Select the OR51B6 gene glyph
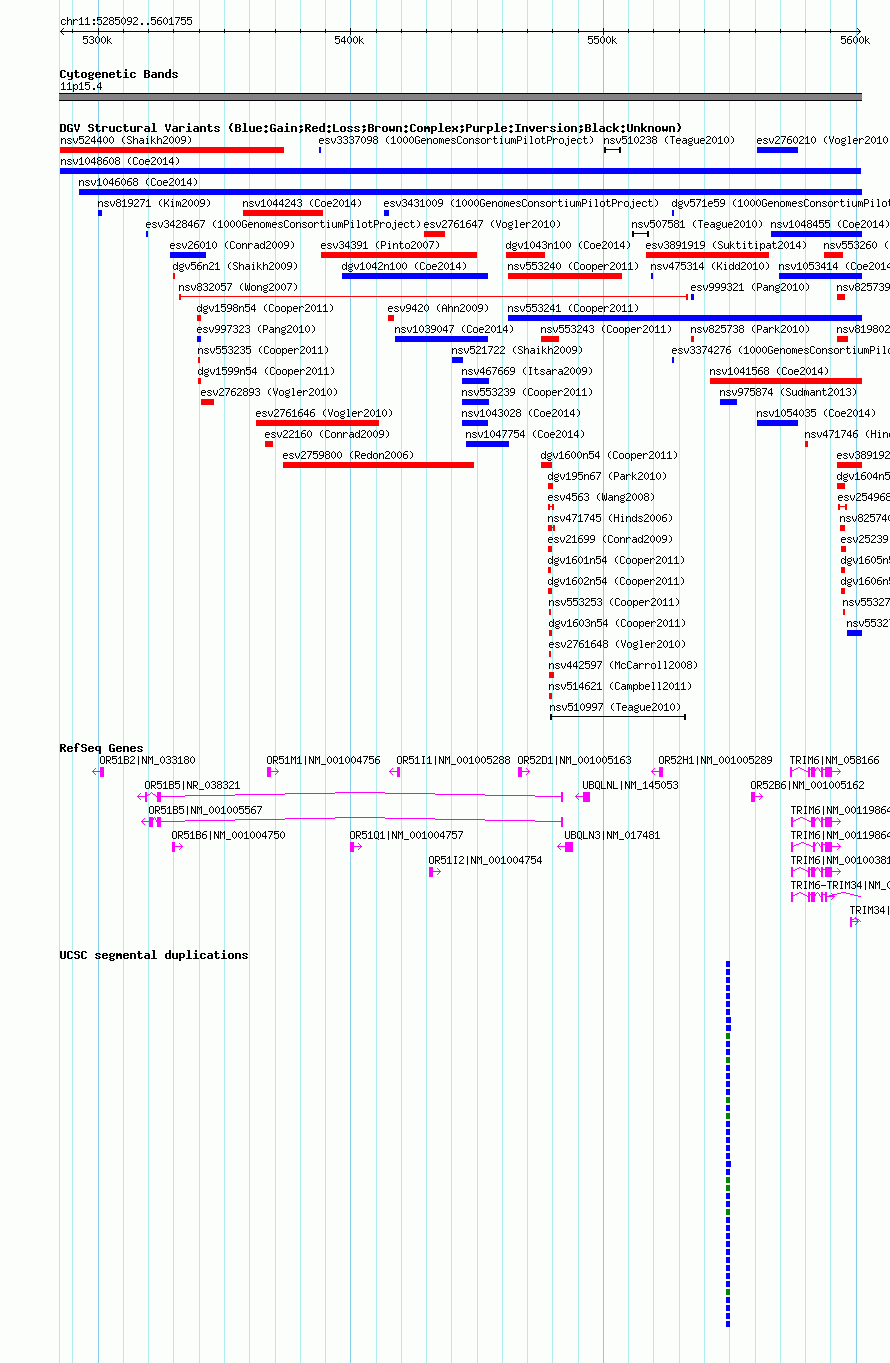 (x=177, y=847)
